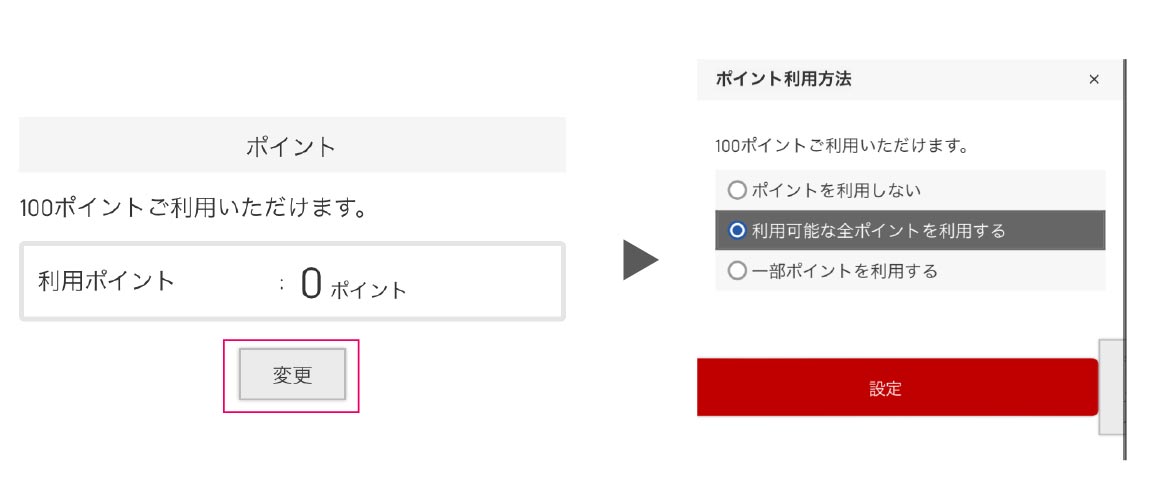
Task: Click the 一部ポイントを利用する option label text
Action: (844, 270)
